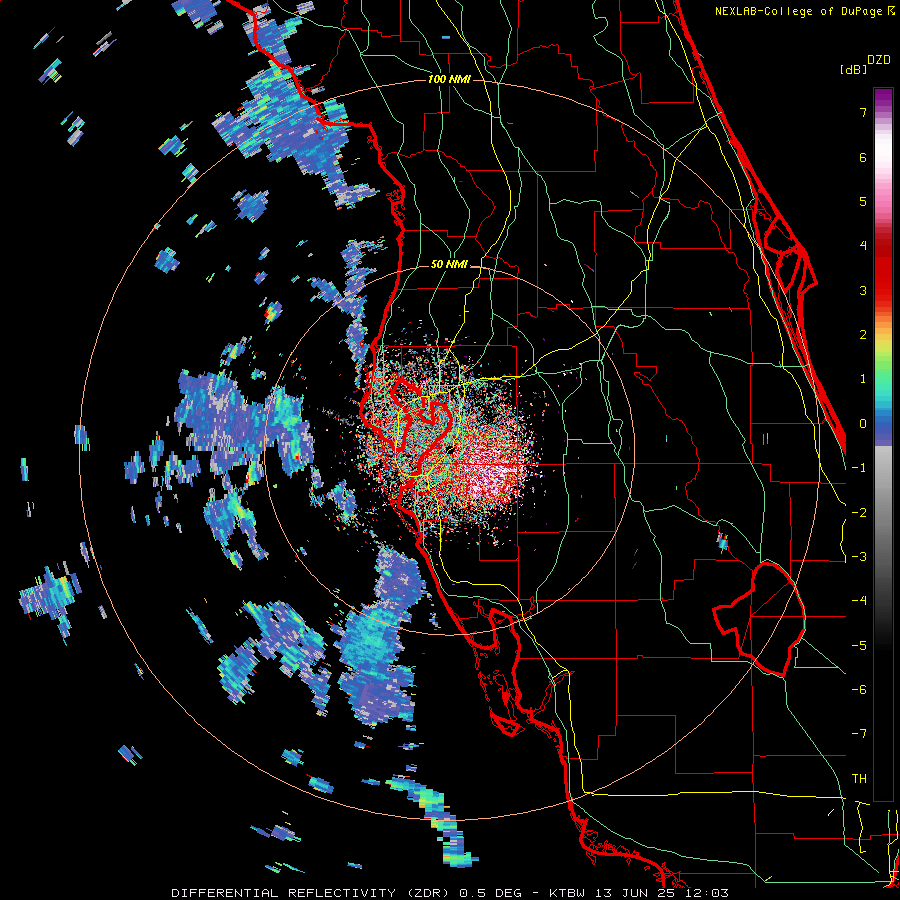
Task: Click the KTBW station identifier in caption
Action: pyautogui.click(x=566, y=893)
